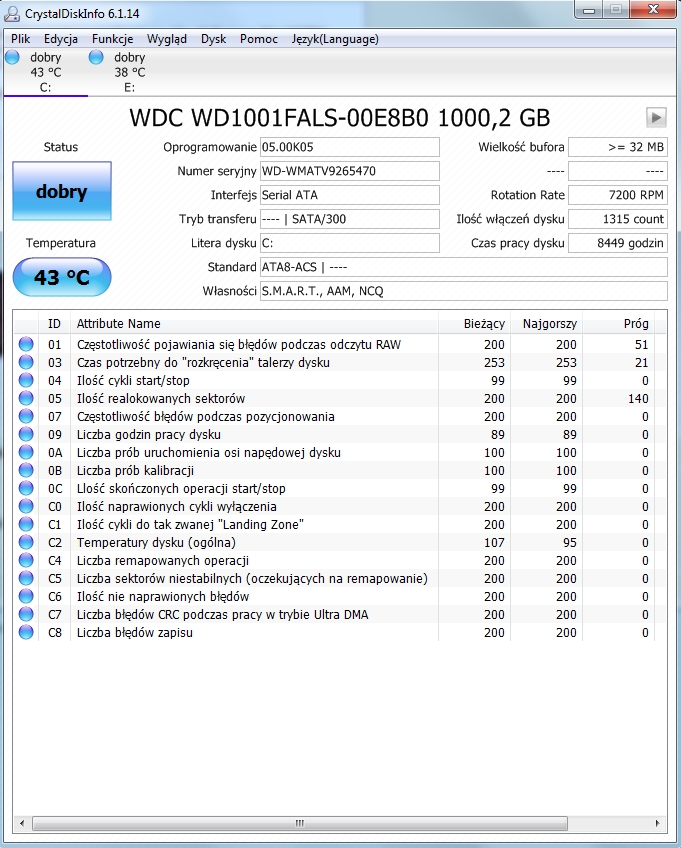Click status orb for attribute C6

[x=26, y=596]
